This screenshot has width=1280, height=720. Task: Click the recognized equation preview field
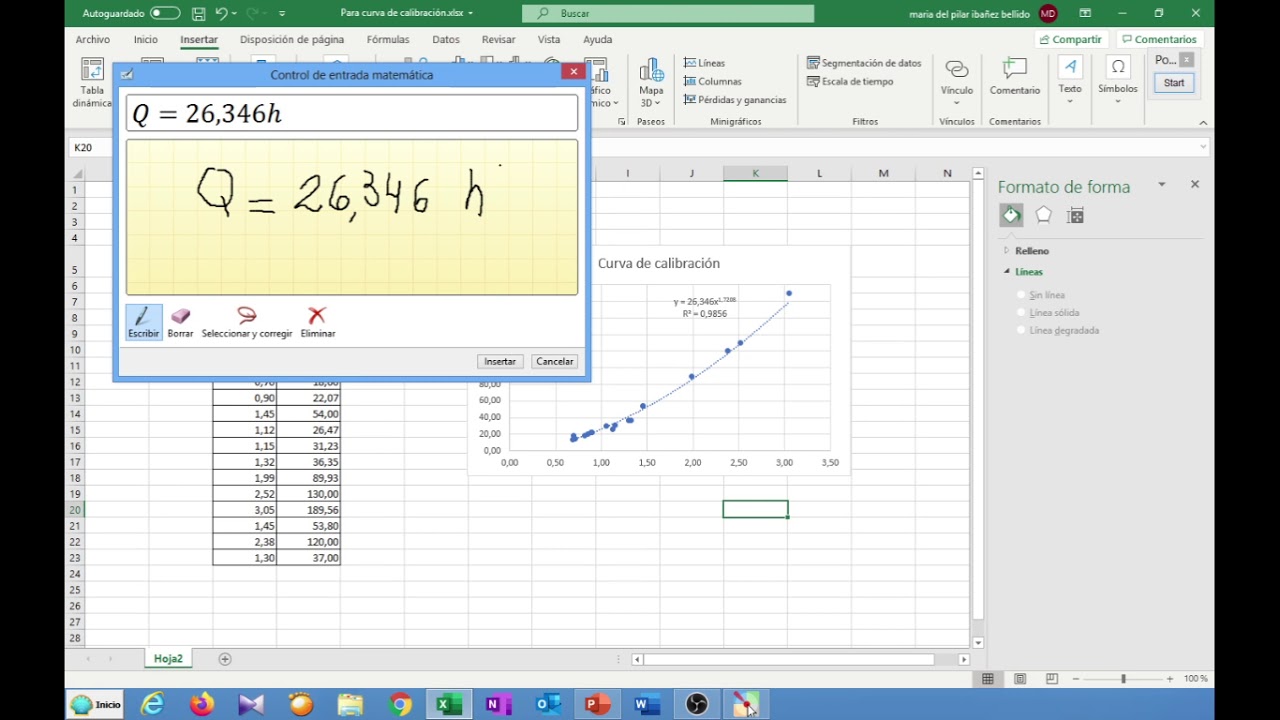[x=352, y=113]
